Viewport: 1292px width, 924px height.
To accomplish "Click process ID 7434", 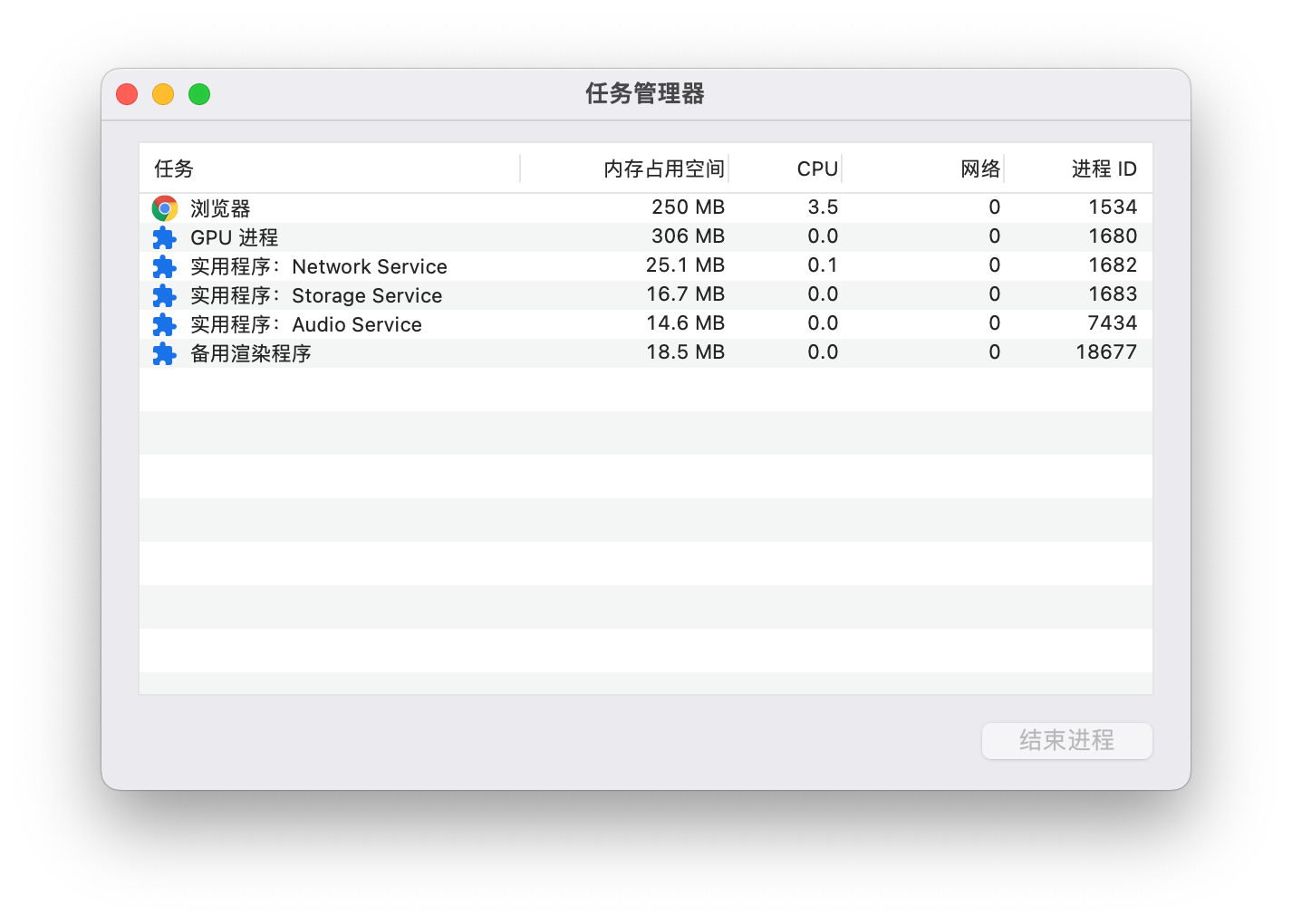I will pos(1113,323).
